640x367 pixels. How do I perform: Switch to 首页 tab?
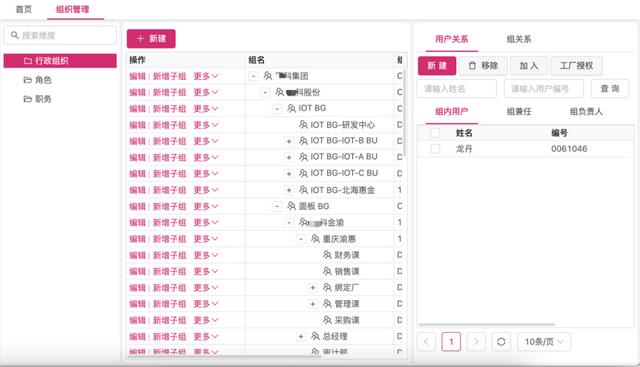click(24, 9)
